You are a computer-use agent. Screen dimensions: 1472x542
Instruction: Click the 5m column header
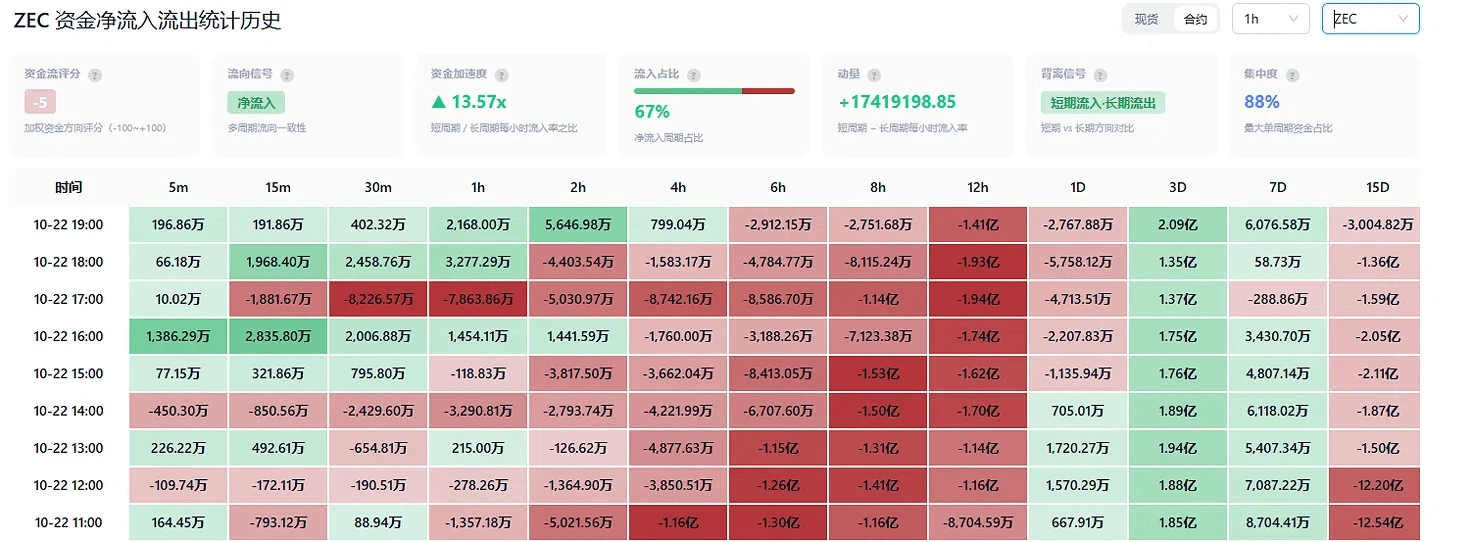coord(178,188)
